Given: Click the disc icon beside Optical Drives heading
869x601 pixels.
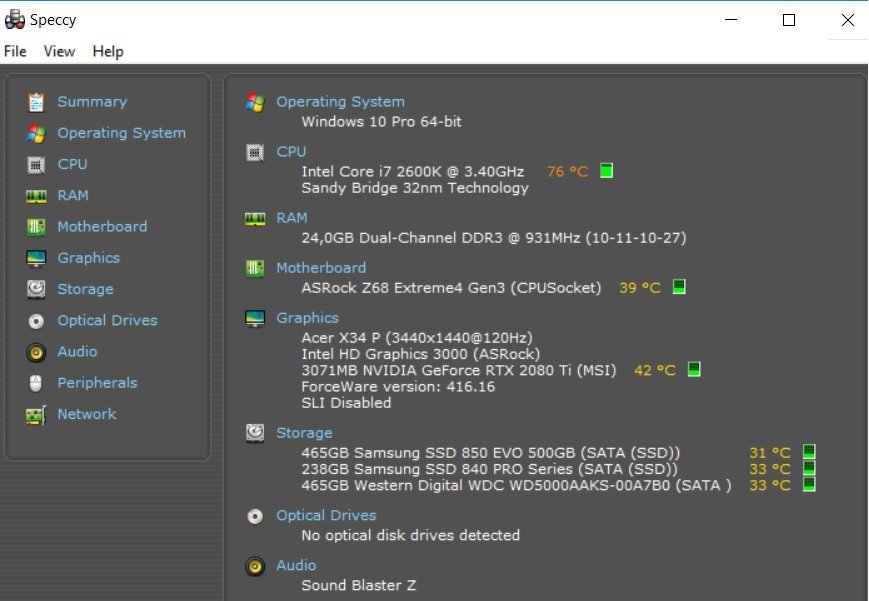Looking at the screenshot, I should pos(255,516).
